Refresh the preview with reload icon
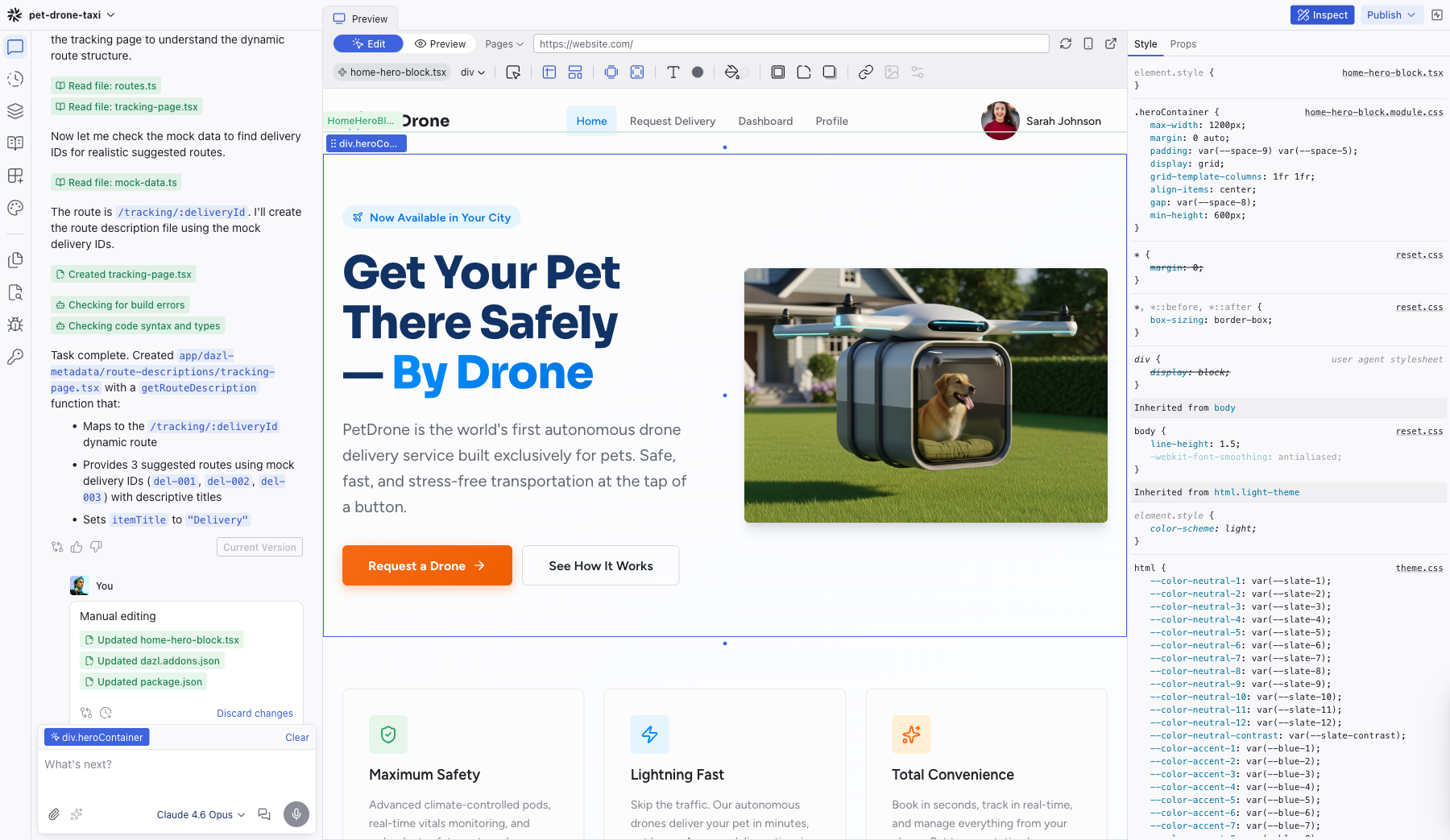1450x840 pixels. 1065,43
